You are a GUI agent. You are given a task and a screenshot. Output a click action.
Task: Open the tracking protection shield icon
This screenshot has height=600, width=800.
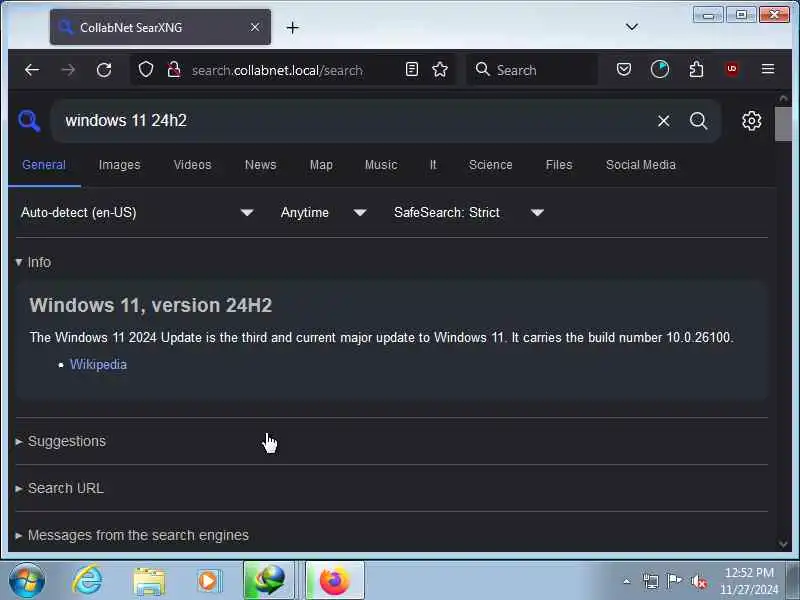(x=146, y=69)
